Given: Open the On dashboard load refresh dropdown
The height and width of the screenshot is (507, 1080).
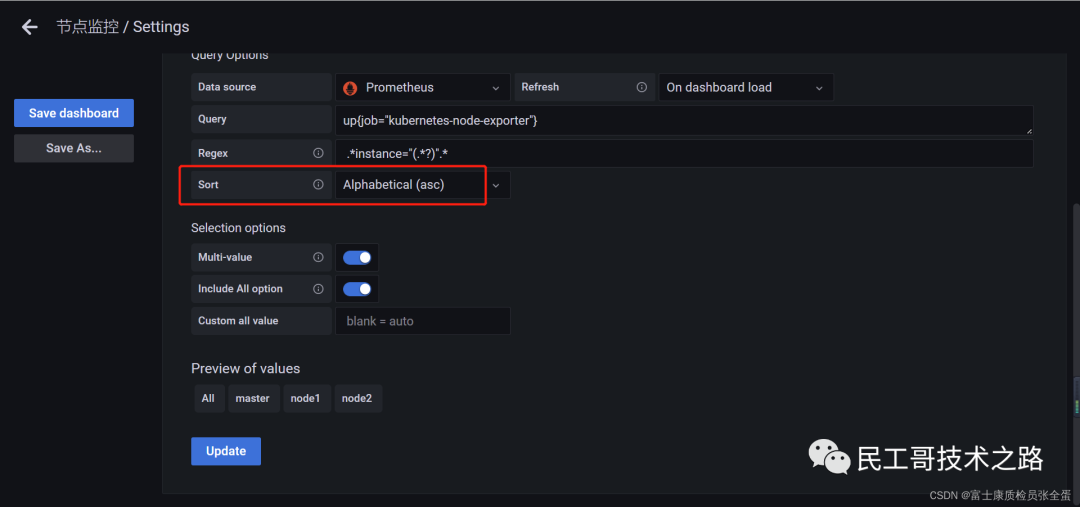Looking at the screenshot, I should (x=746, y=87).
